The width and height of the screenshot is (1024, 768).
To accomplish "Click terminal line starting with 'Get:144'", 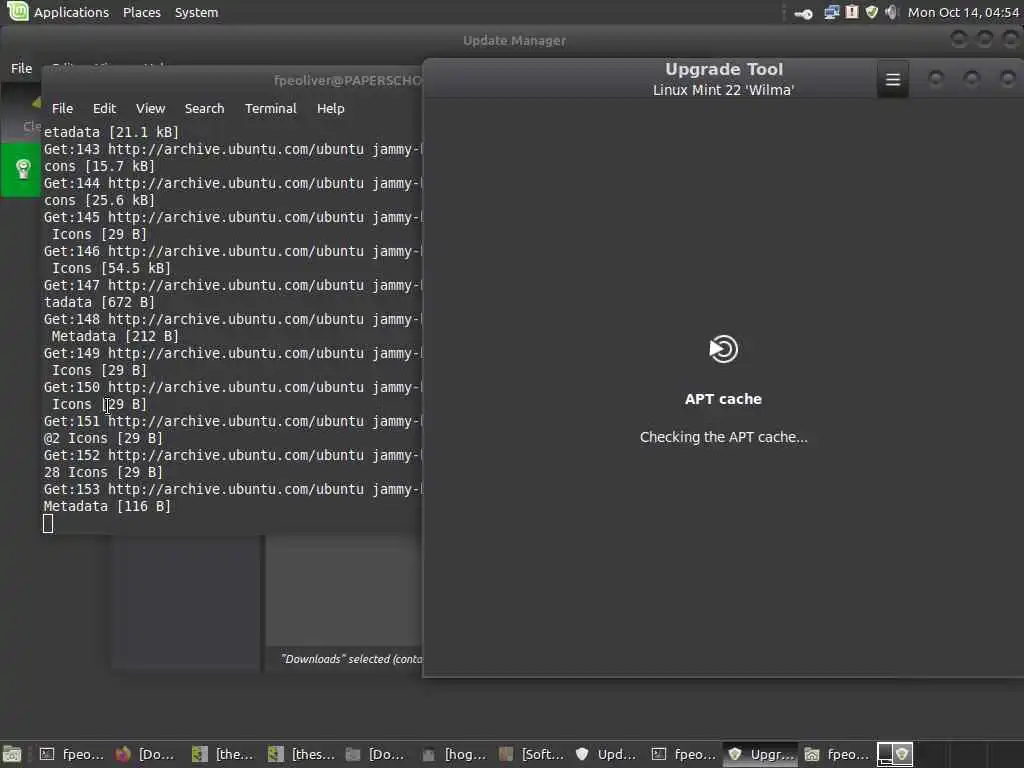I will 232,184.
